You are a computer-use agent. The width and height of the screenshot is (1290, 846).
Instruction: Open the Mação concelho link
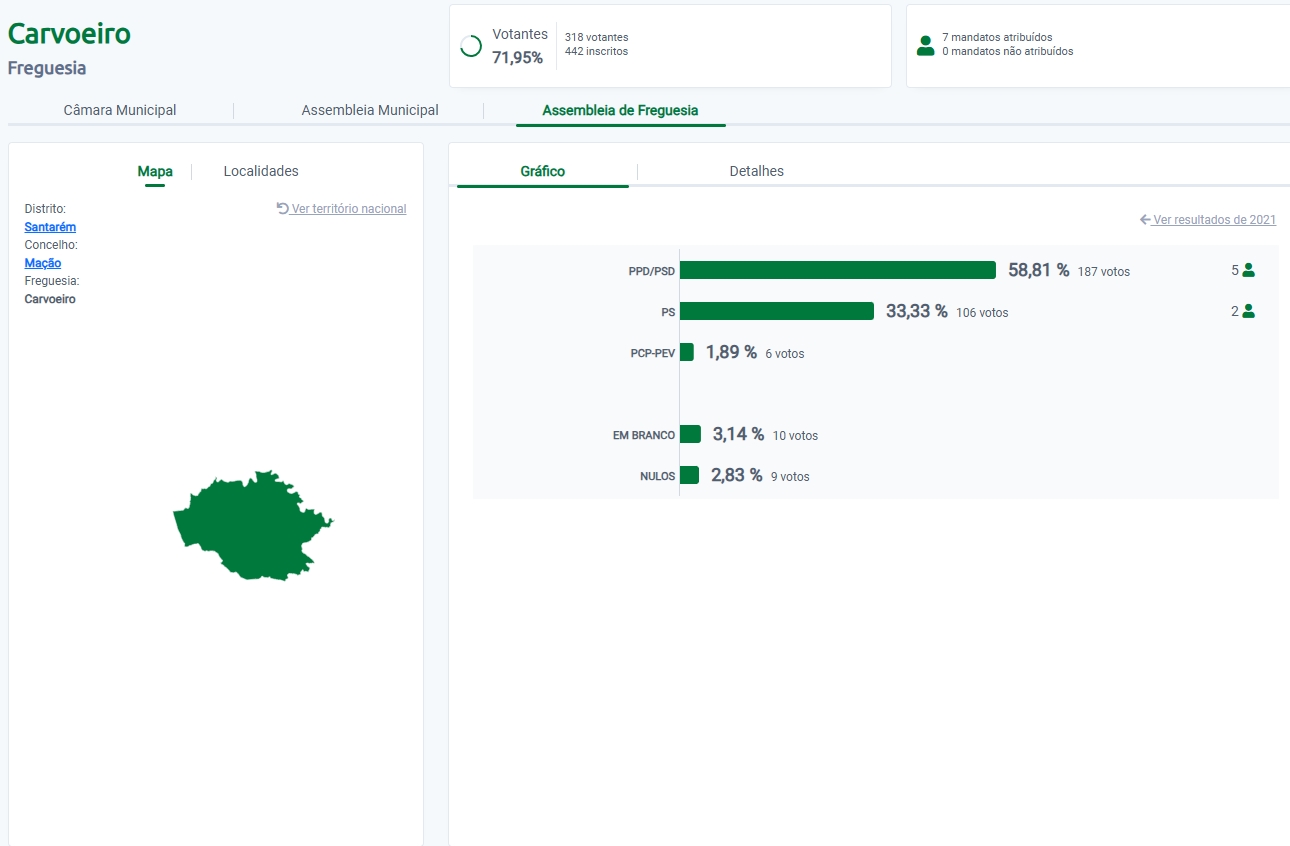[x=43, y=263]
